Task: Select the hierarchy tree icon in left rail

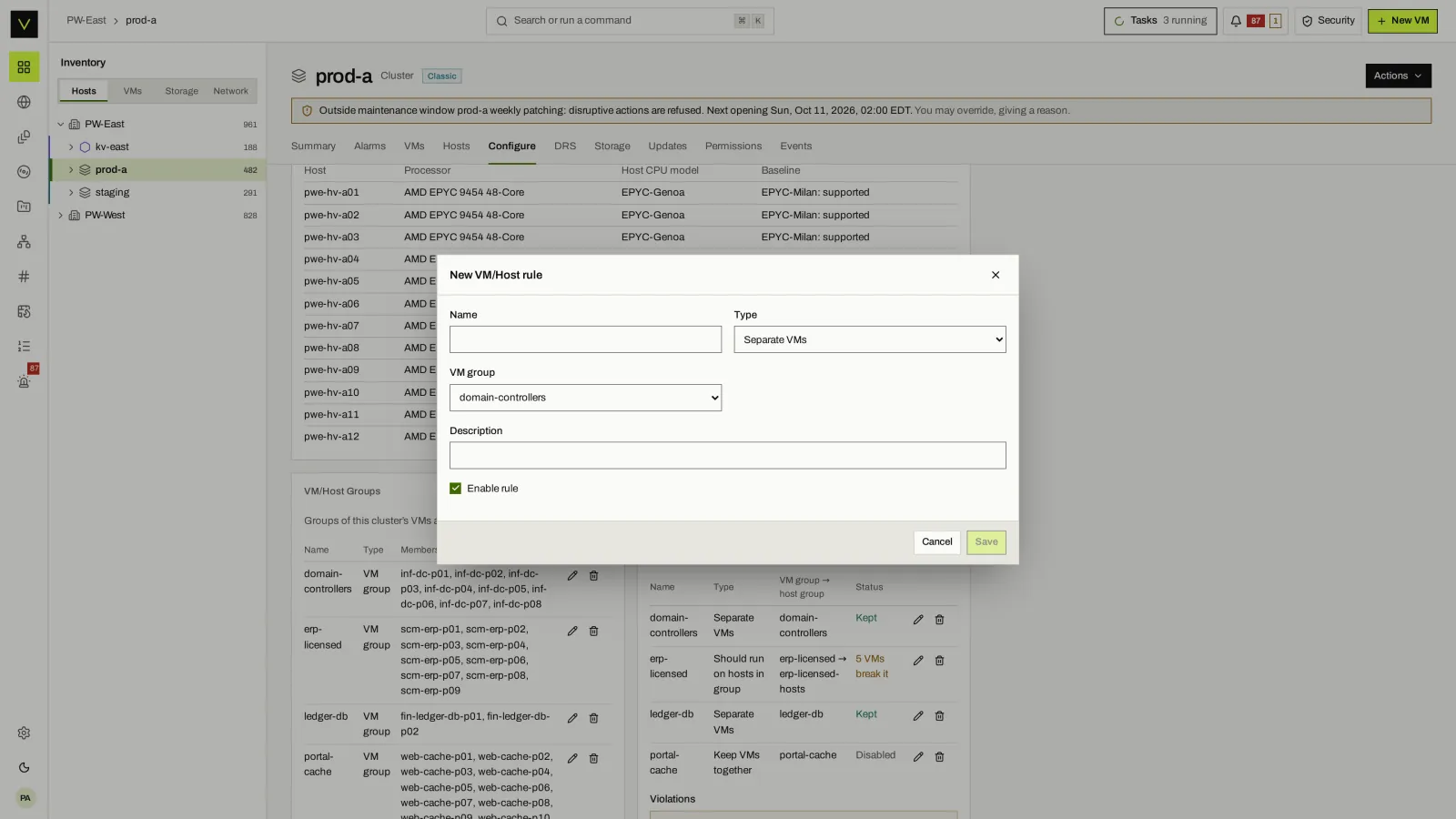Action: click(x=24, y=241)
